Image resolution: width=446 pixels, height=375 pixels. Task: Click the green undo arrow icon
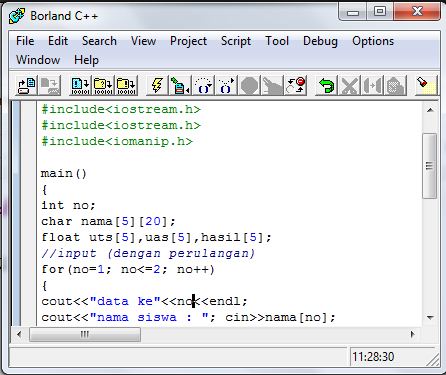coord(326,86)
